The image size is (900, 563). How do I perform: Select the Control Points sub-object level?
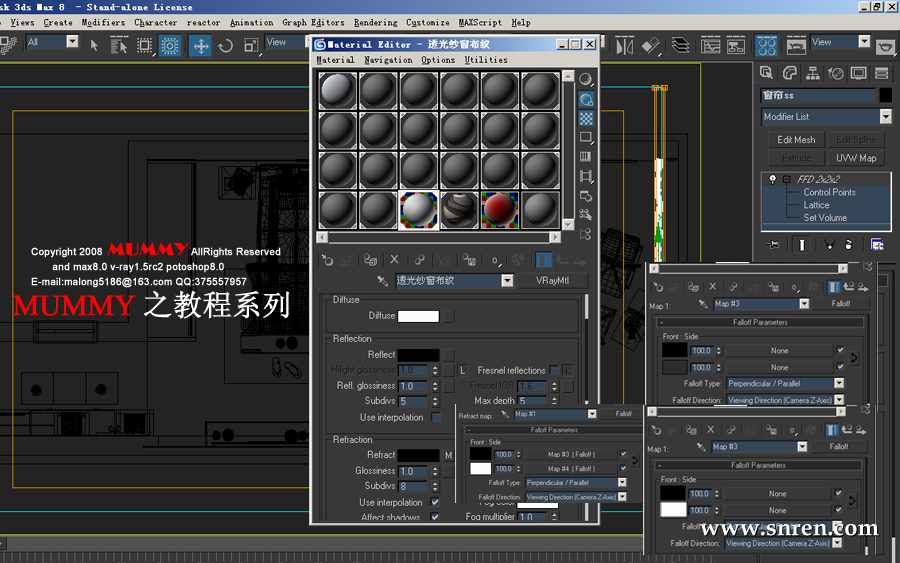coord(829,192)
